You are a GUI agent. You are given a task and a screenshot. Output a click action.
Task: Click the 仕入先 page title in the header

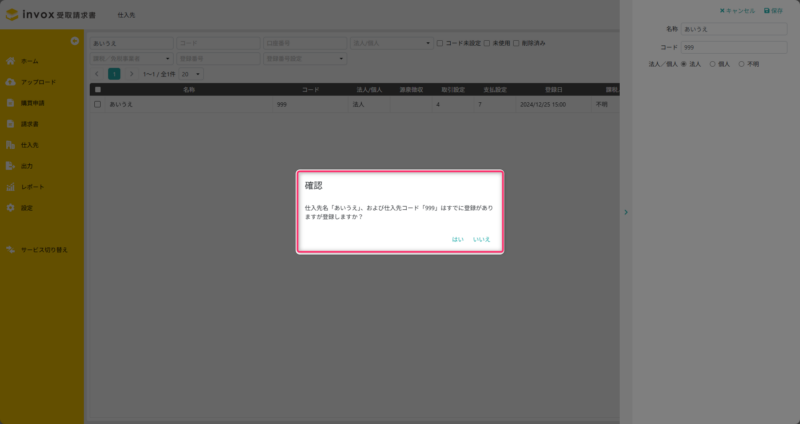(x=126, y=15)
